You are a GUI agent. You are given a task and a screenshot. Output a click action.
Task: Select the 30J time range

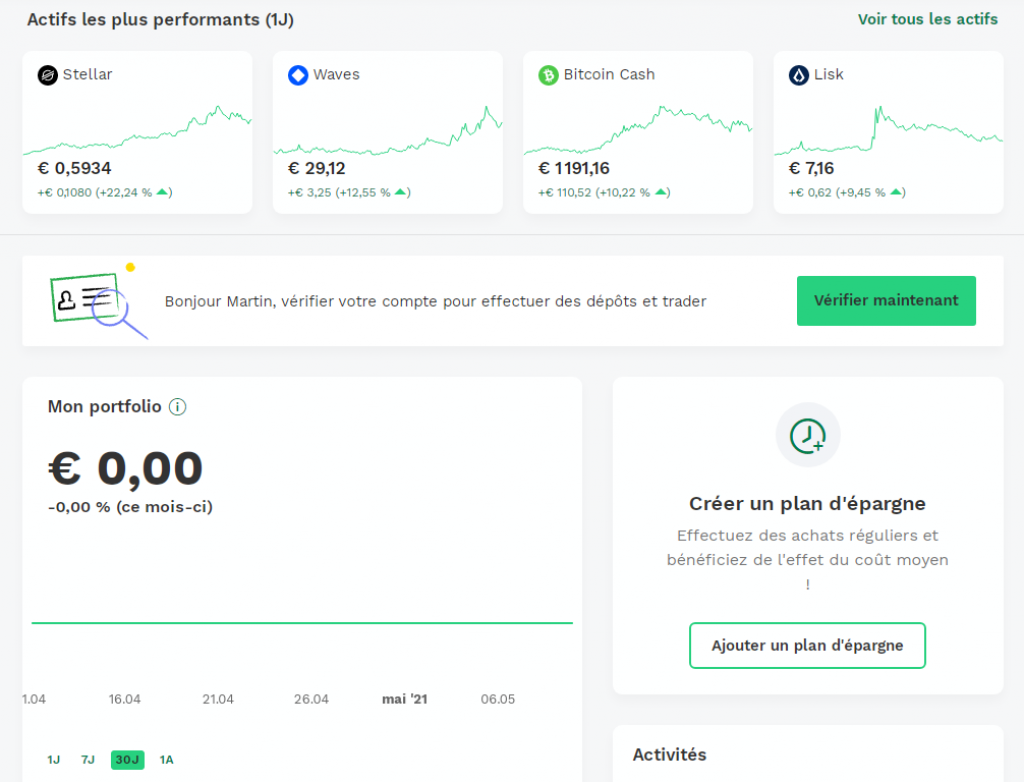pyautogui.click(x=127, y=760)
